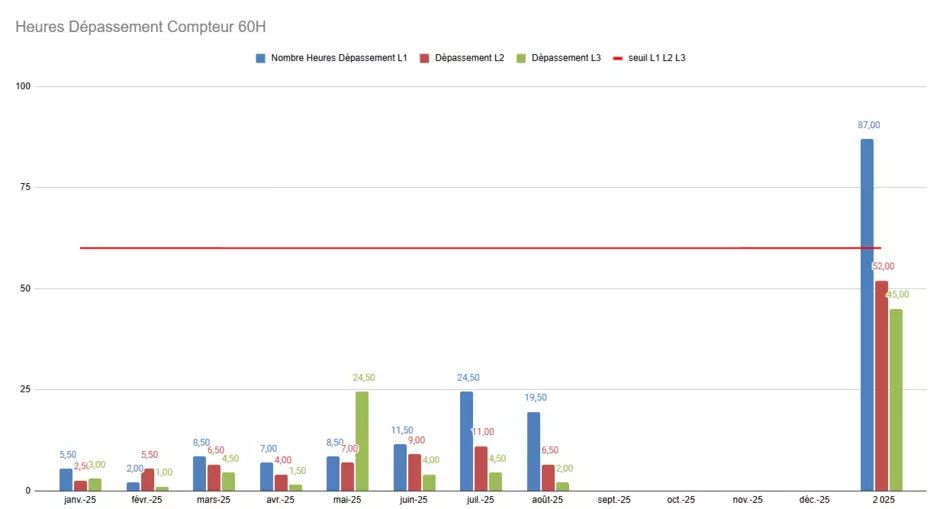Image resolution: width=940 pixels, height=509 pixels.
Task: Select the blue 11,50 bar in juin-25
Action: (x=400, y=467)
